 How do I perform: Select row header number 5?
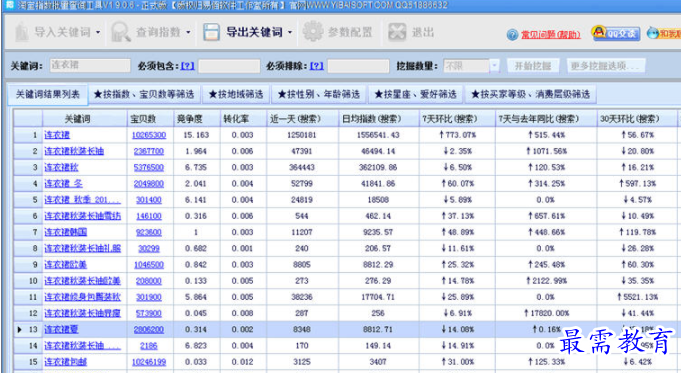pos(28,200)
